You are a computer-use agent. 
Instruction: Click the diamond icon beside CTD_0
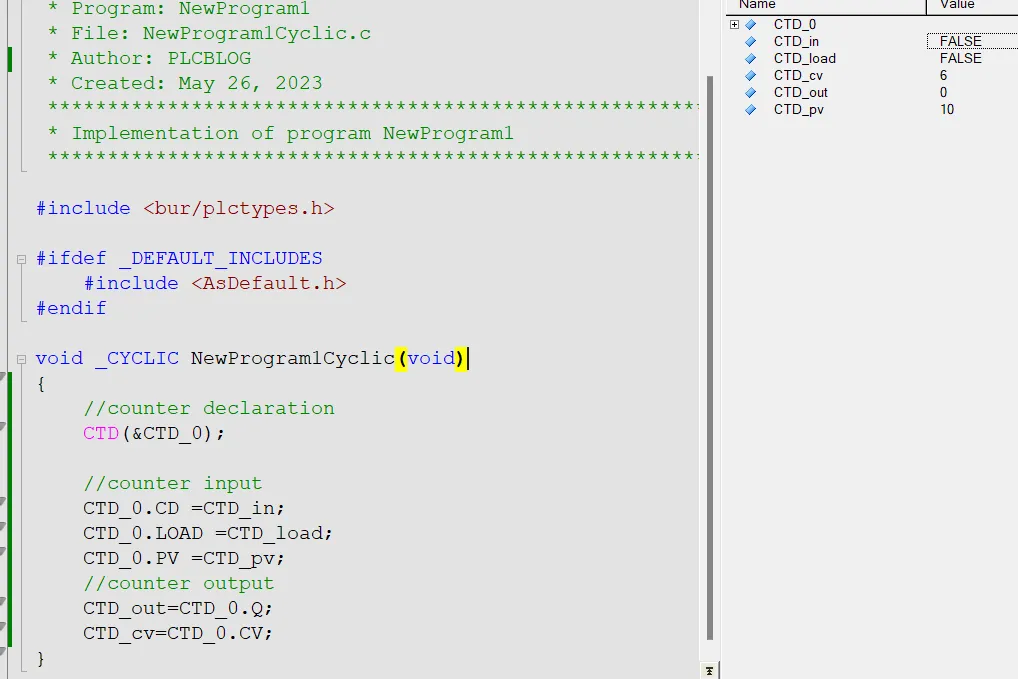pyautogui.click(x=750, y=23)
